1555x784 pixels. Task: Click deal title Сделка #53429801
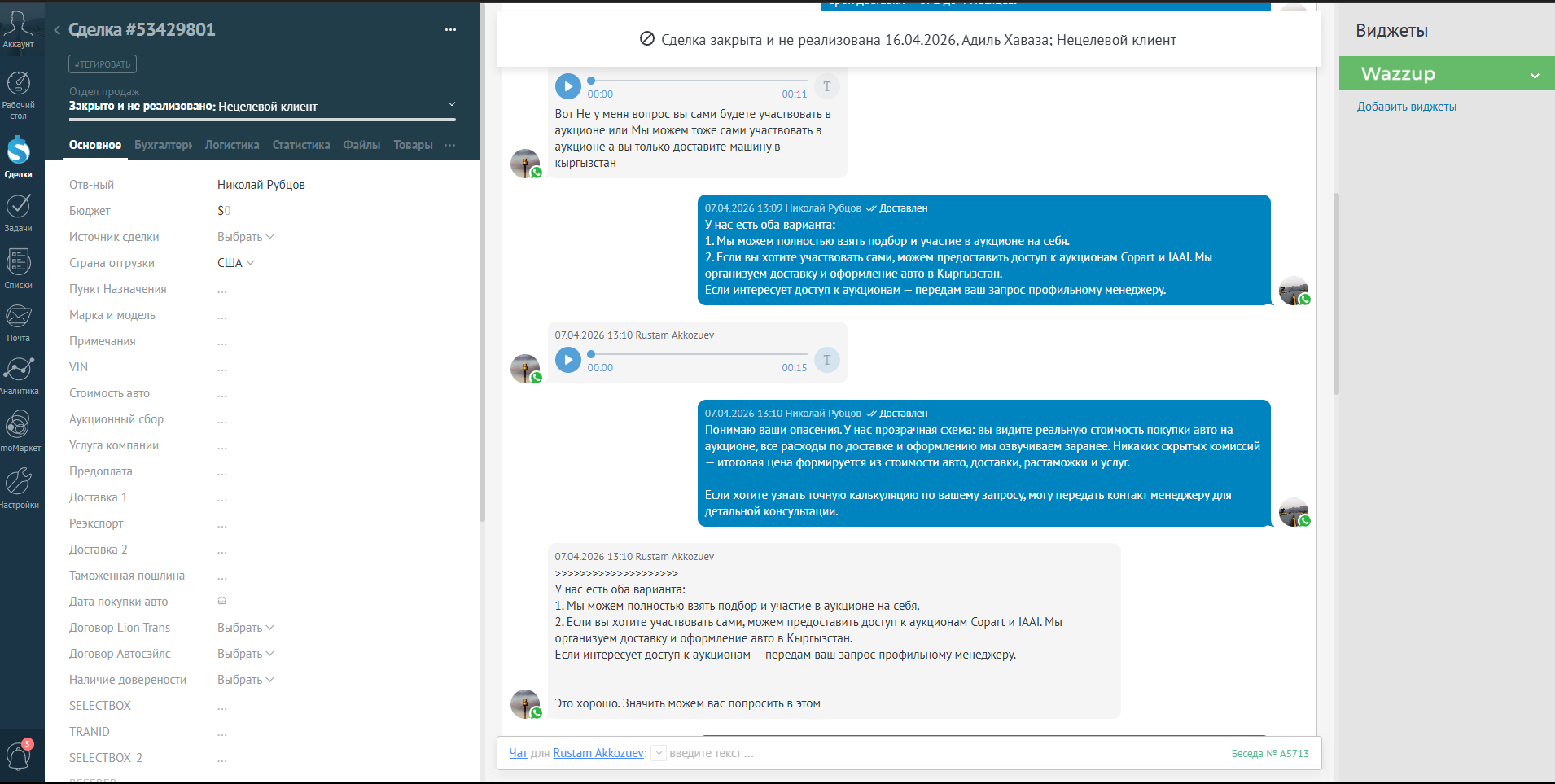[142, 30]
